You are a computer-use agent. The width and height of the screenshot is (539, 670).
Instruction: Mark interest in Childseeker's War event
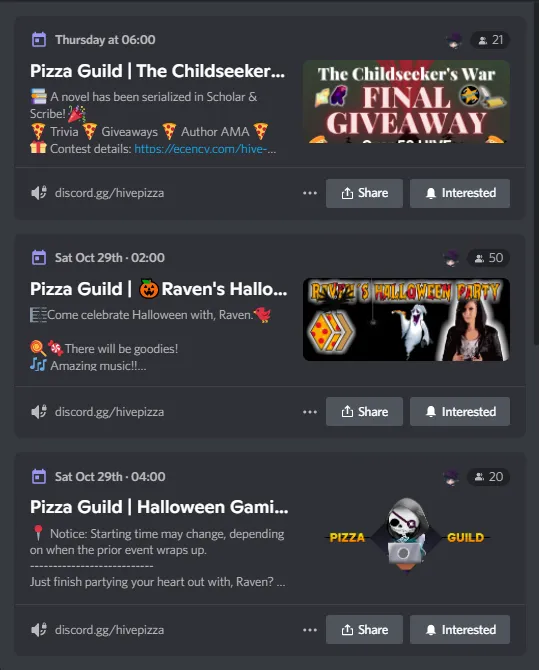coord(460,193)
